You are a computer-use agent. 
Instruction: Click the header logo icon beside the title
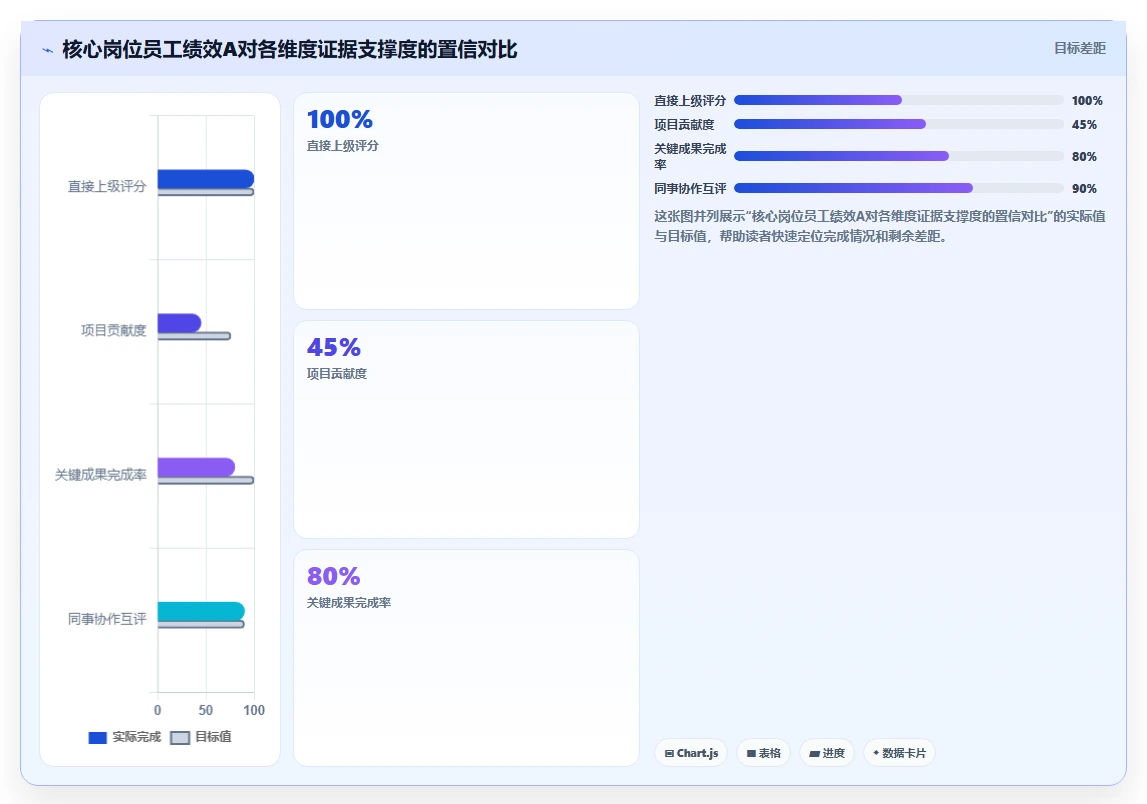tap(48, 50)
